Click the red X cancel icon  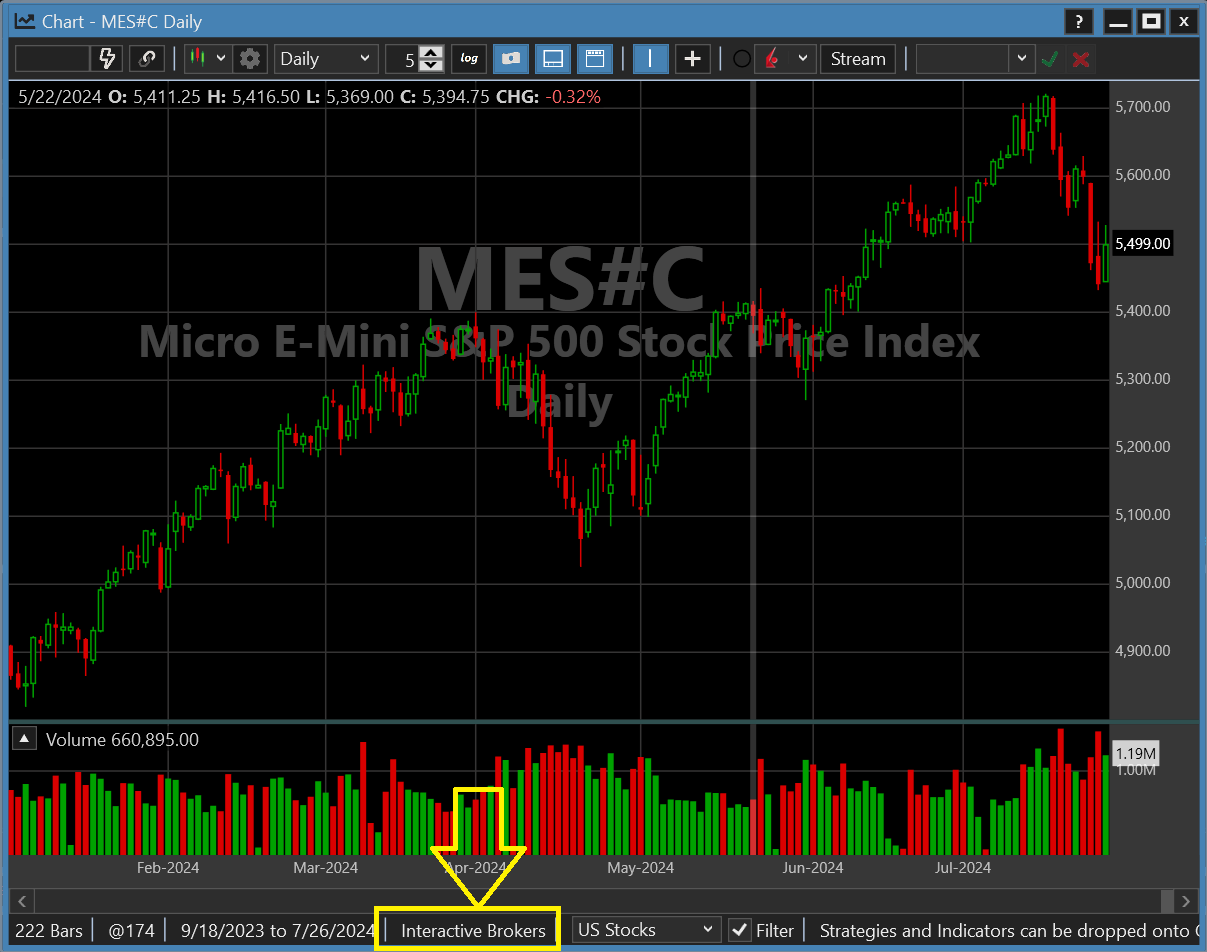(1081, 59)
